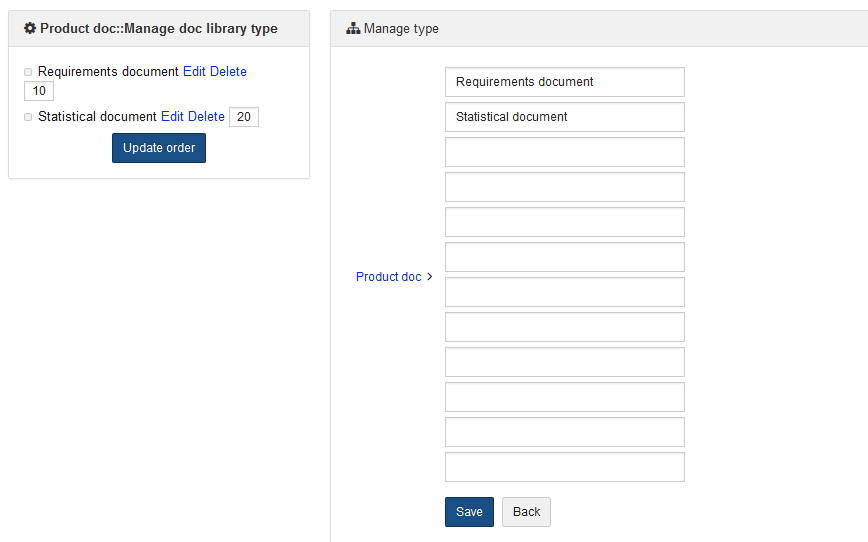This screenshot has width=868, height=542.
Task: Click the sitemap icon beside Manage type
Action: 353,29
